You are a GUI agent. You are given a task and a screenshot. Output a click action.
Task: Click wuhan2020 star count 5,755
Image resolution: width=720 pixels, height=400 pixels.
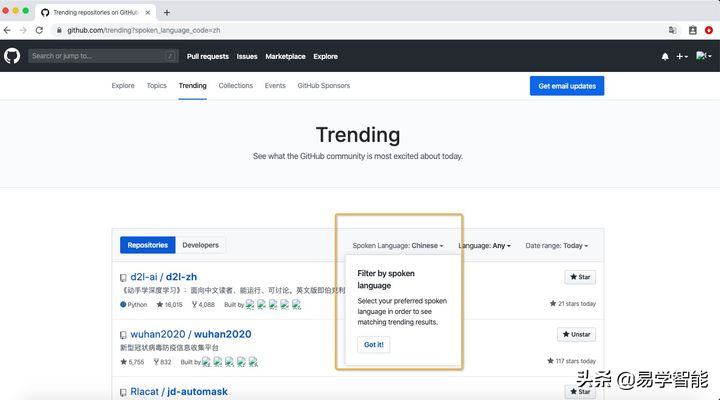[x=132, y=362]
